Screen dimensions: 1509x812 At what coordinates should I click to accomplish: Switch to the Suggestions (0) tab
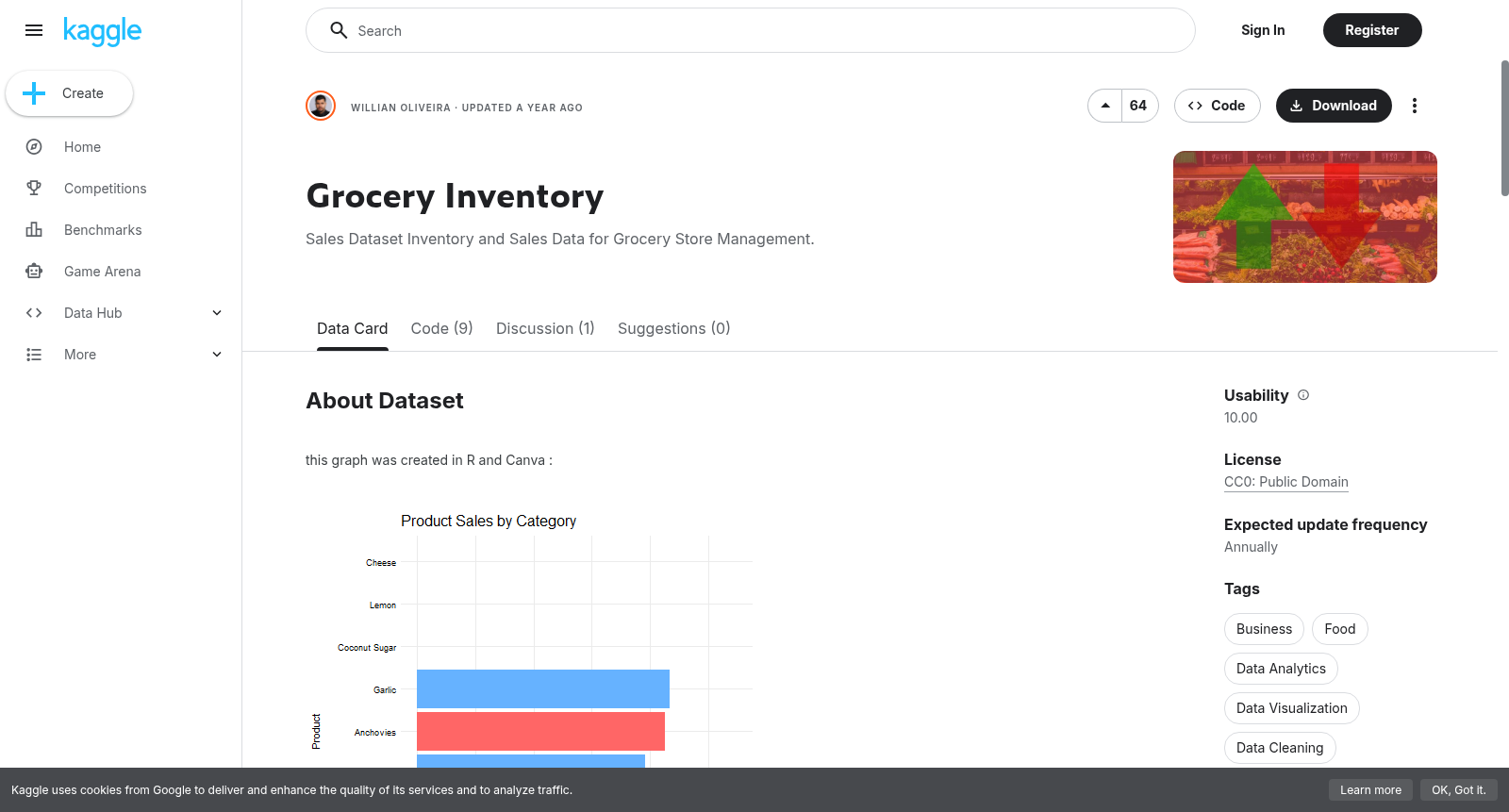(674, 328)
